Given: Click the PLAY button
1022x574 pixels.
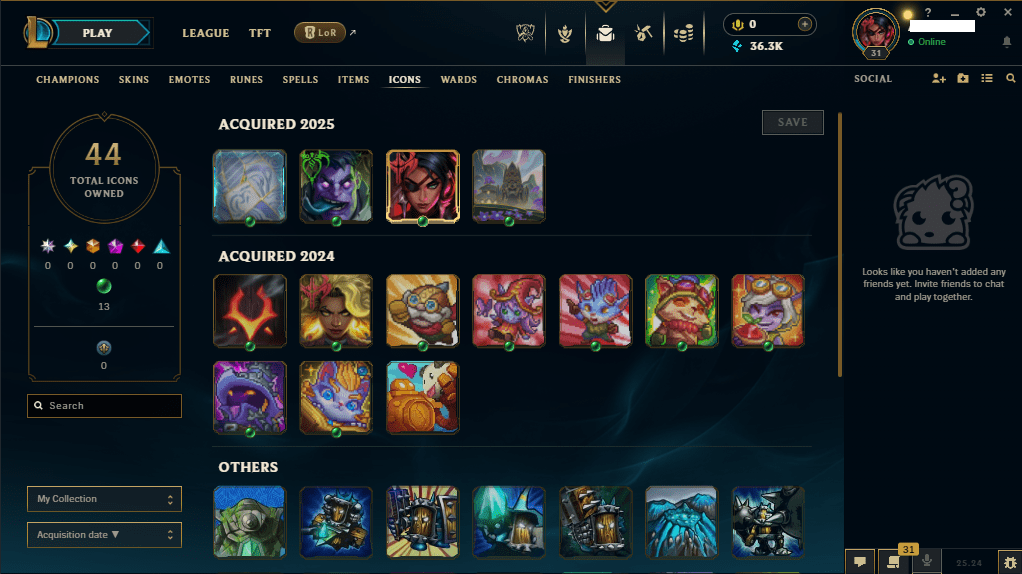Looking at the screenshot, I should coord(98,33).
